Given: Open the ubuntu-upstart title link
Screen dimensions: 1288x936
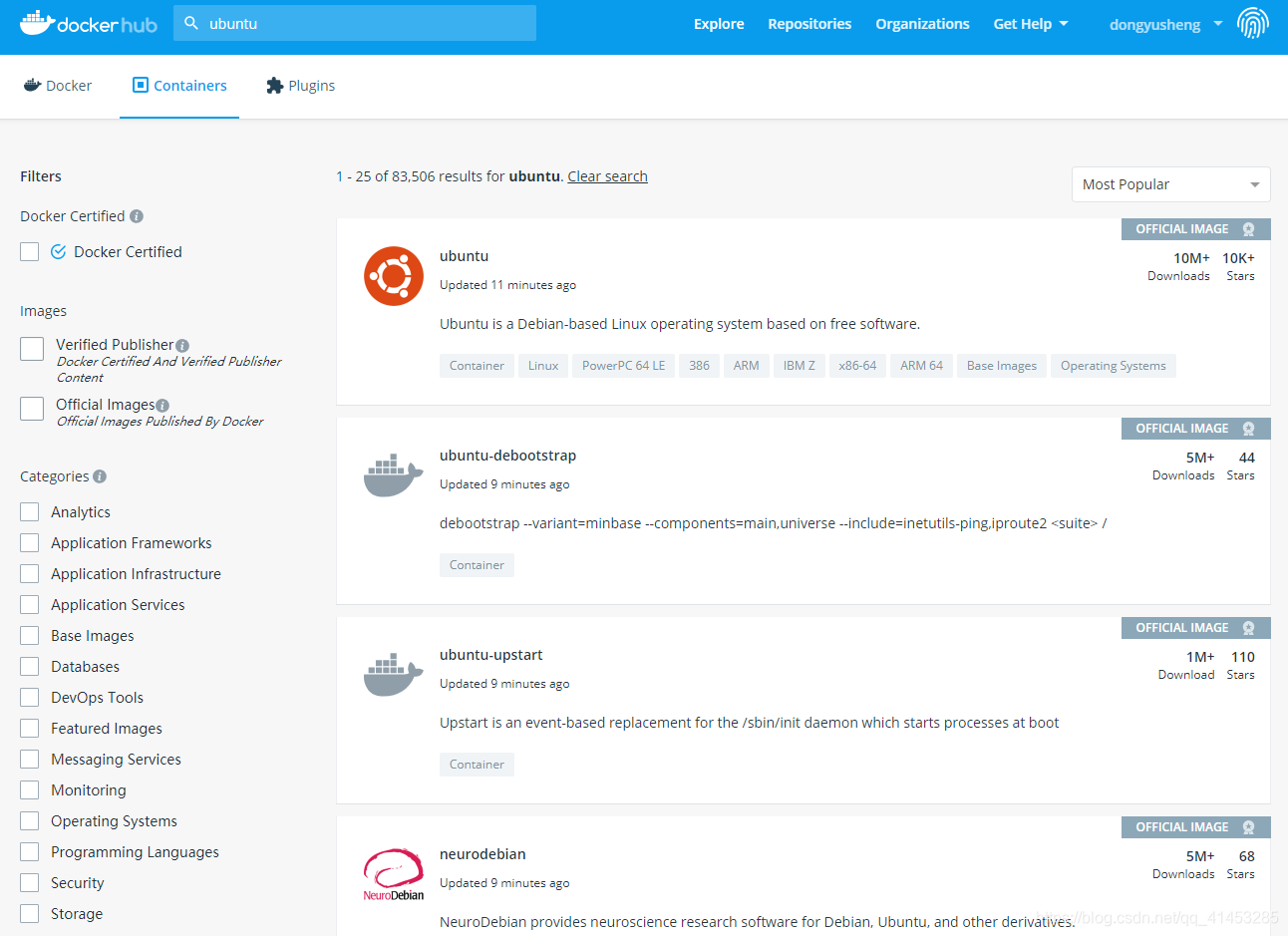Looking at the screenshot, I should (x=490, y=655).
